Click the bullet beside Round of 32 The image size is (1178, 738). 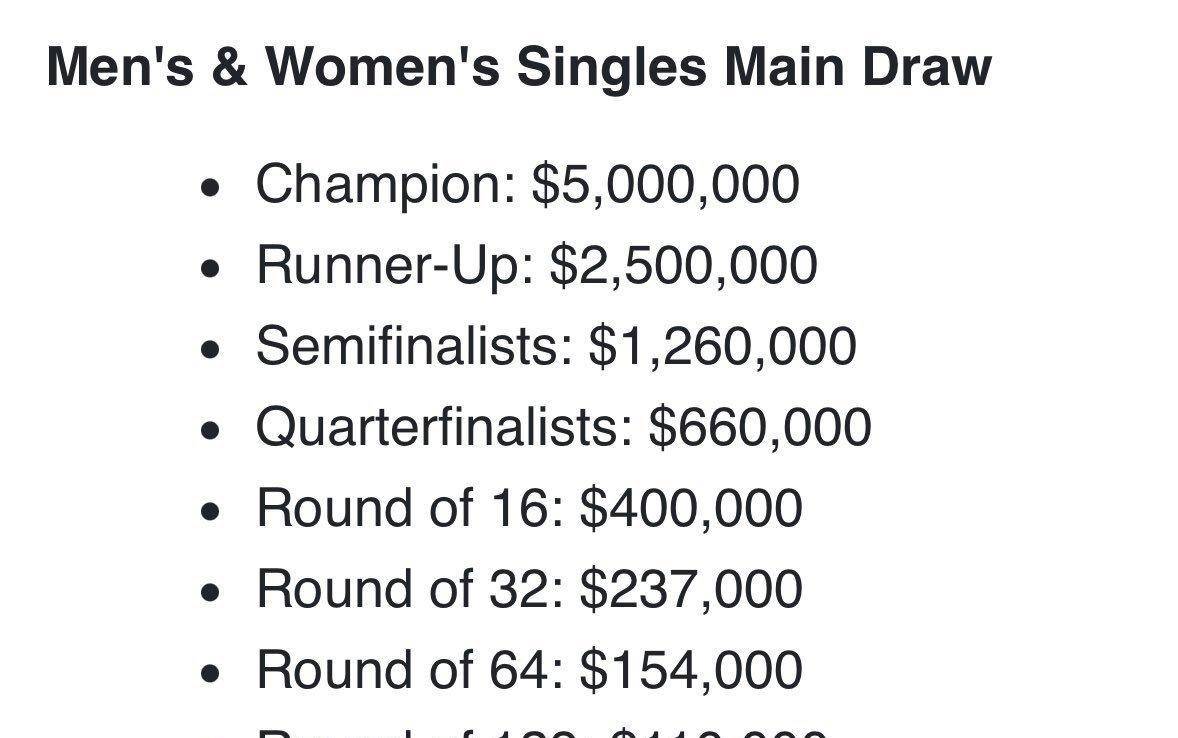(211, 593)
